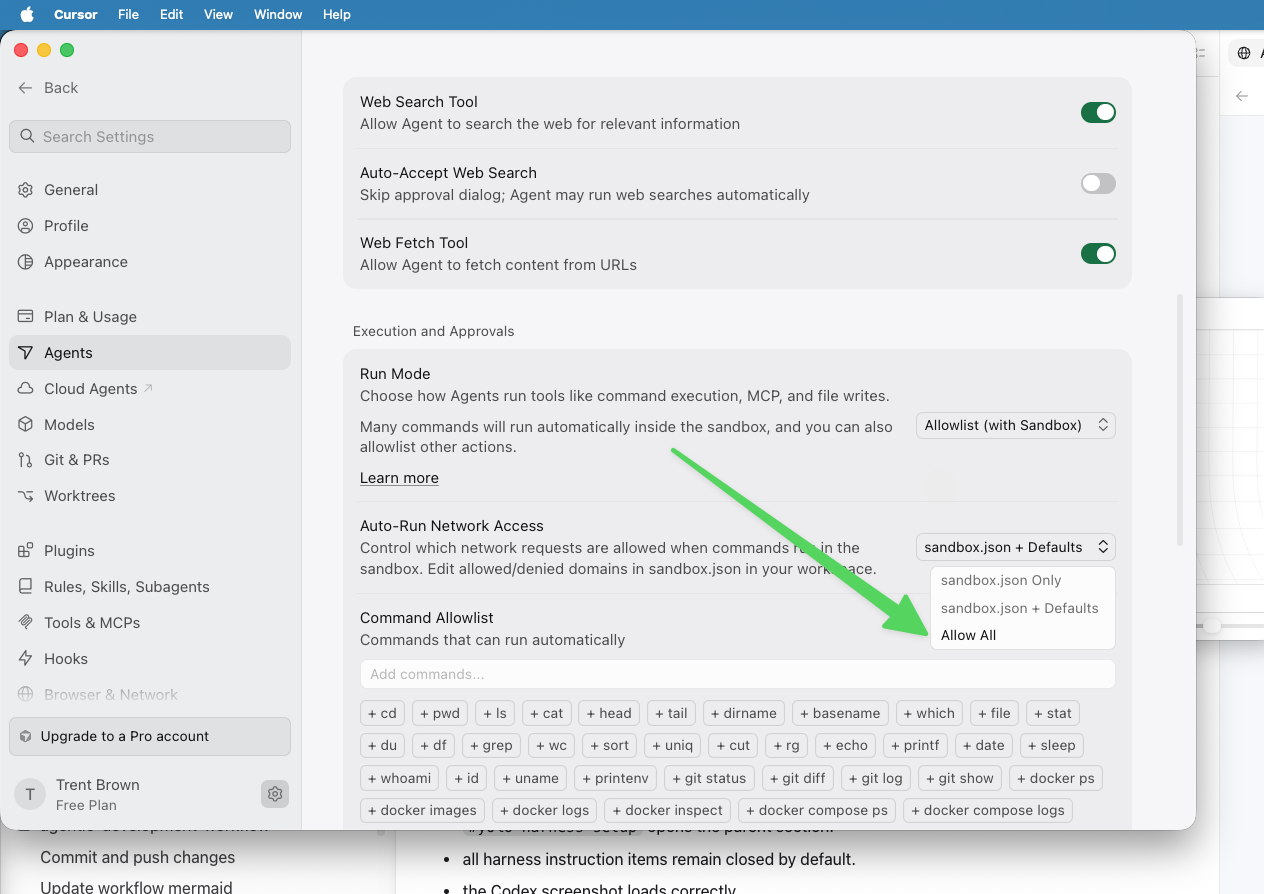Click Upgrade to a Pro account button
The width and height of the screenshot is (1264, 894).
[150, 736]
